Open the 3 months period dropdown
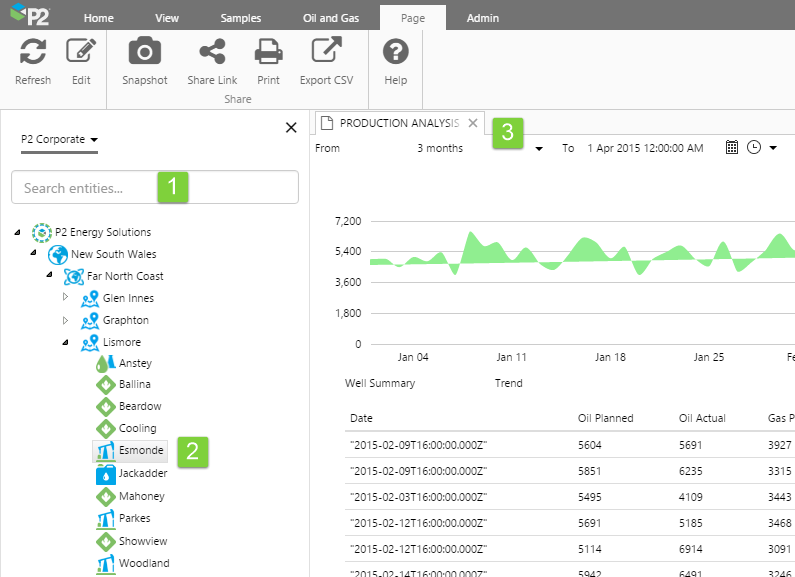 click(539, 149)
